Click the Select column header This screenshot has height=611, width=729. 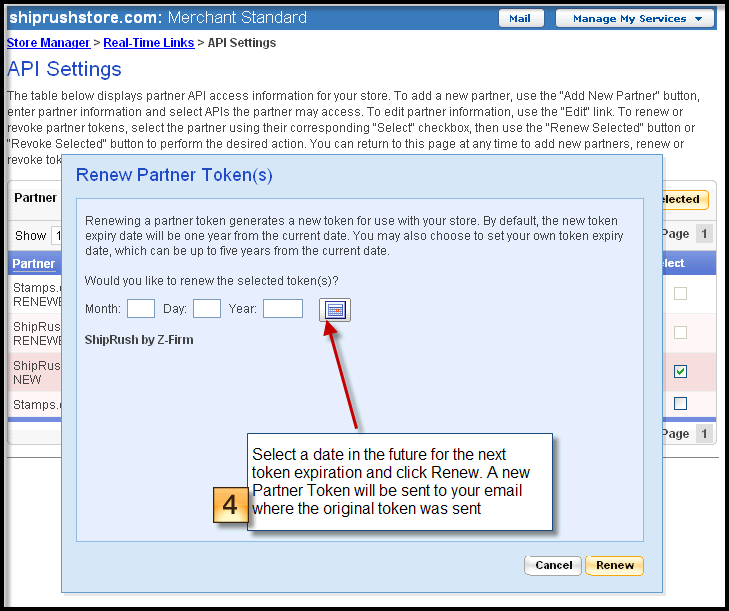[670, 264]
